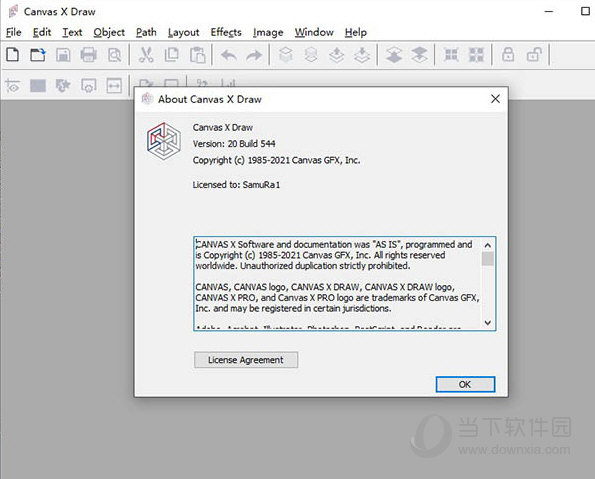Click the Lock padlock icon
Viewport: 595px width, 479px height.
click(x=508, y=55)
